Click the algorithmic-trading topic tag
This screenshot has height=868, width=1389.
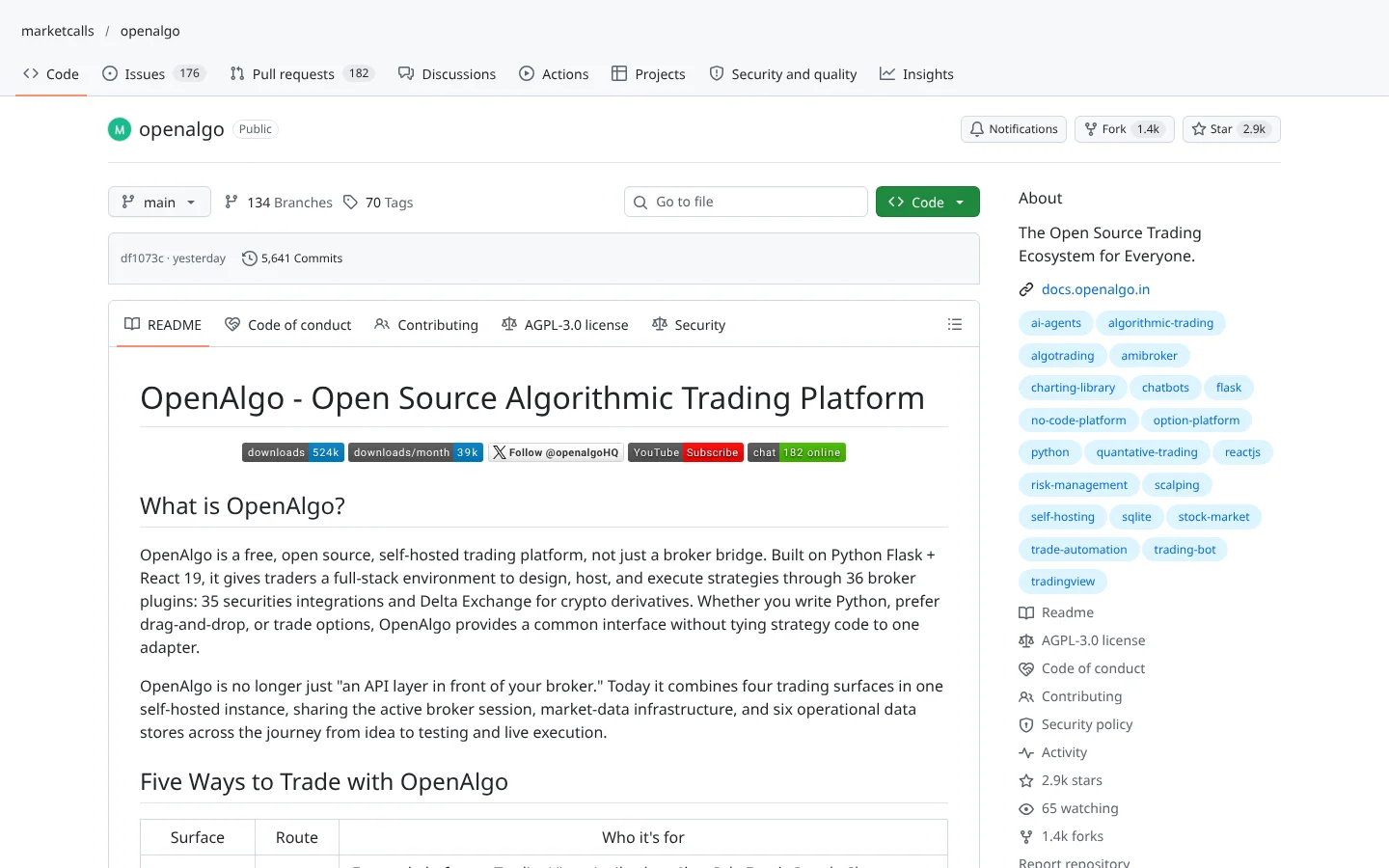pos(1160,323)
